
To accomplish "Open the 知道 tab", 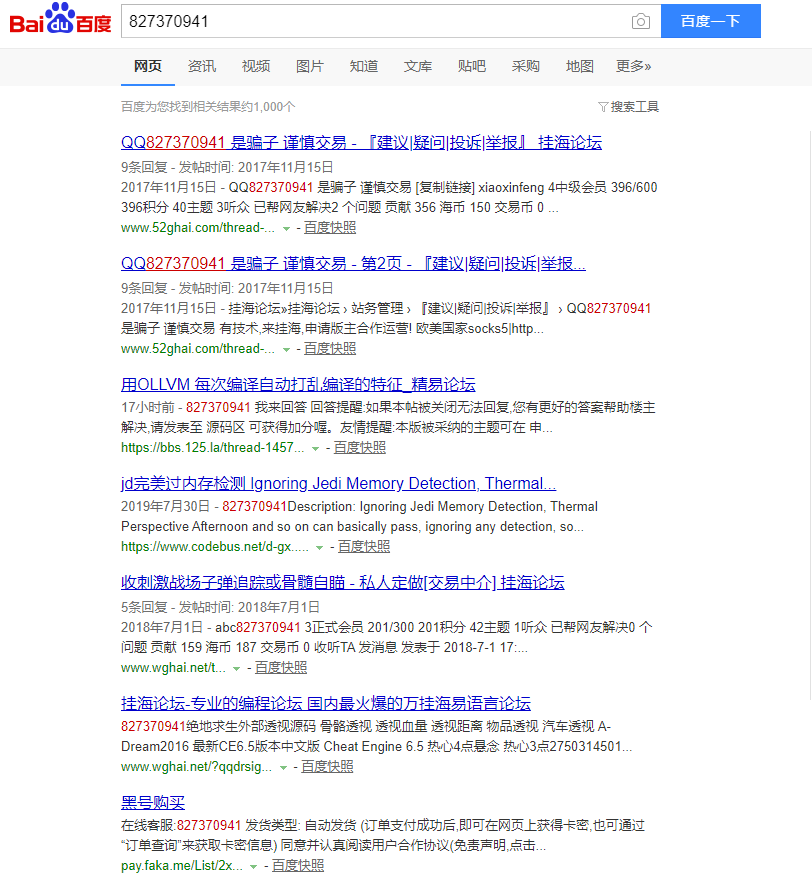I will (364, 66).
